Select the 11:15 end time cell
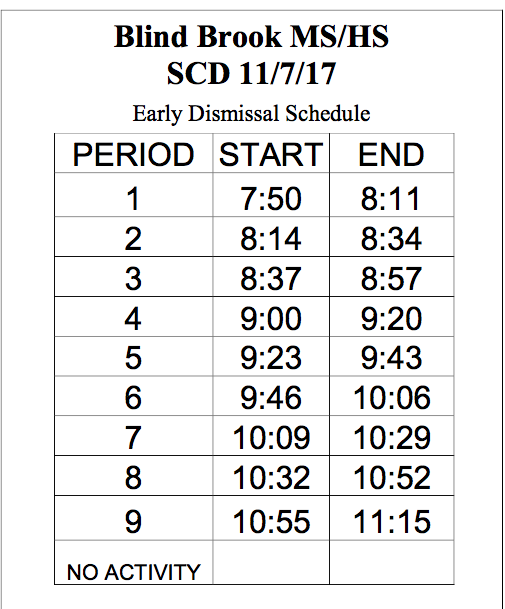The height and width of the screenshot is (609, 505). point(392,520)
